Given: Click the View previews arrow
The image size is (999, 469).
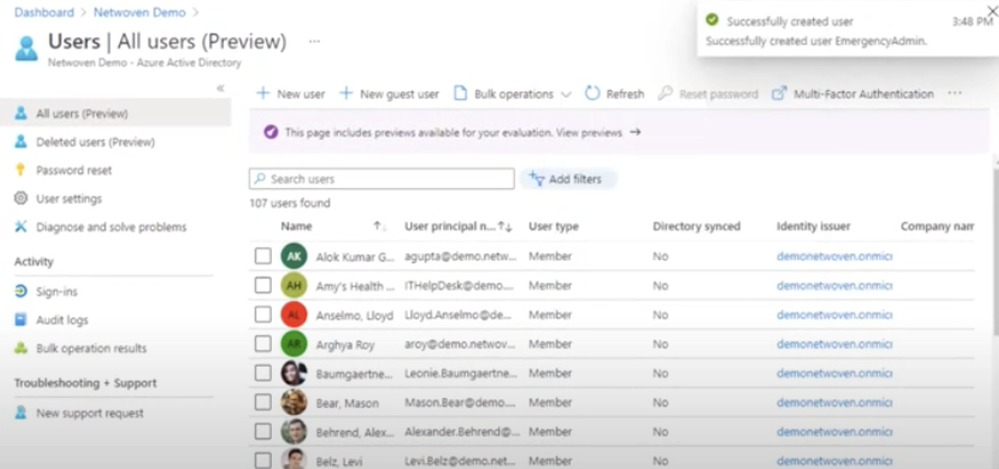Looking at the screenshot, I should click(x=635, y=133).
